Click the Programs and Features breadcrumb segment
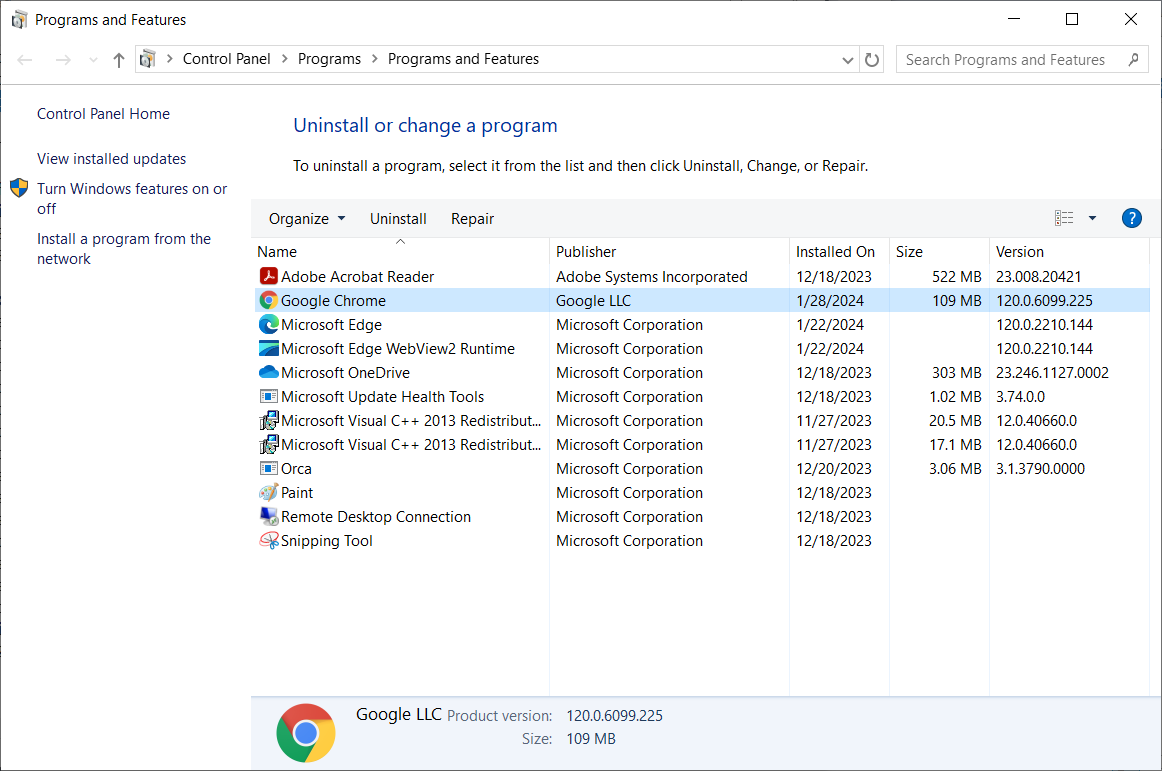Screen dimensions: 1162x771 pos(463,59)
